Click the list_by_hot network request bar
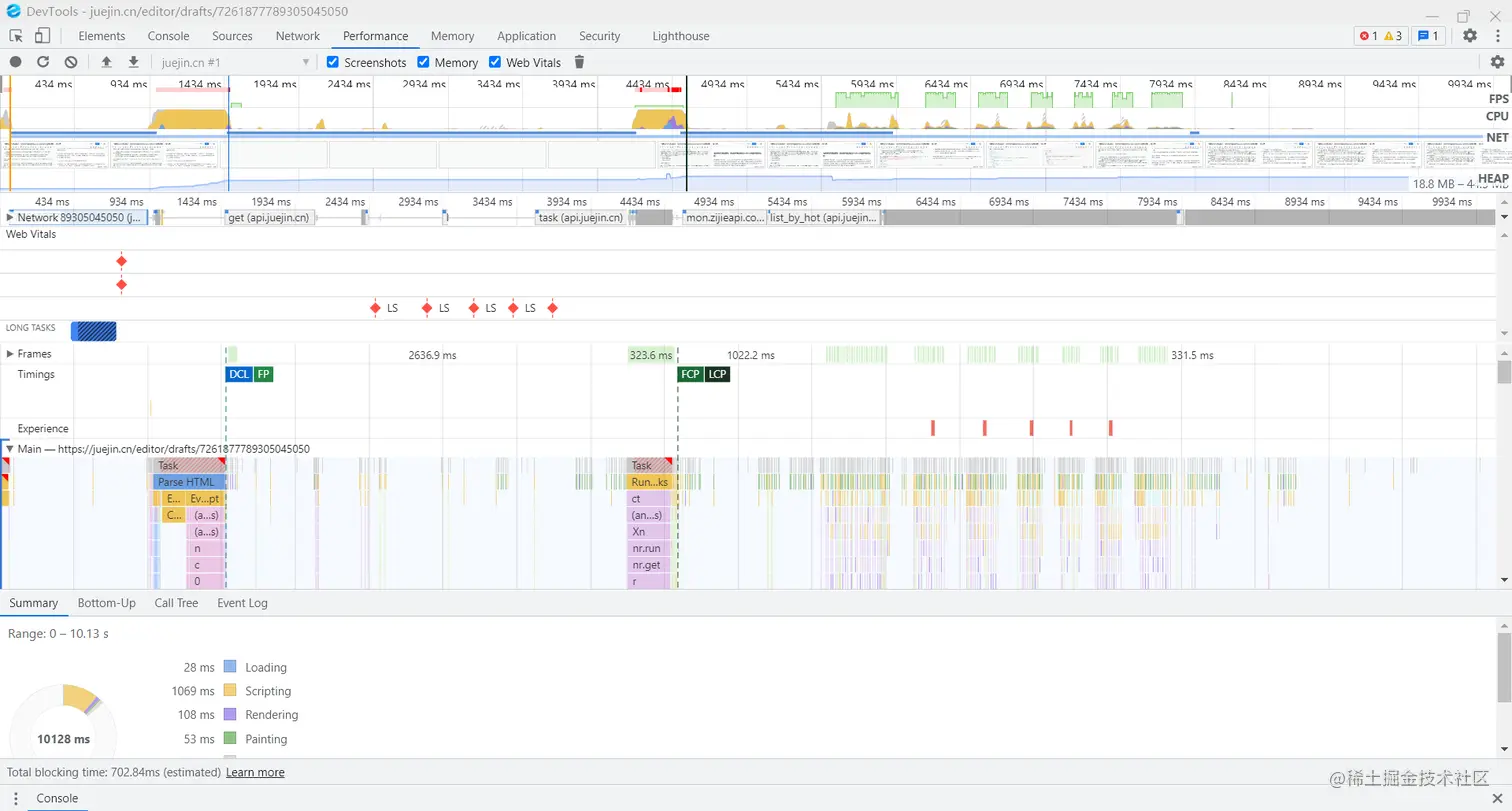 coord(824,217)
